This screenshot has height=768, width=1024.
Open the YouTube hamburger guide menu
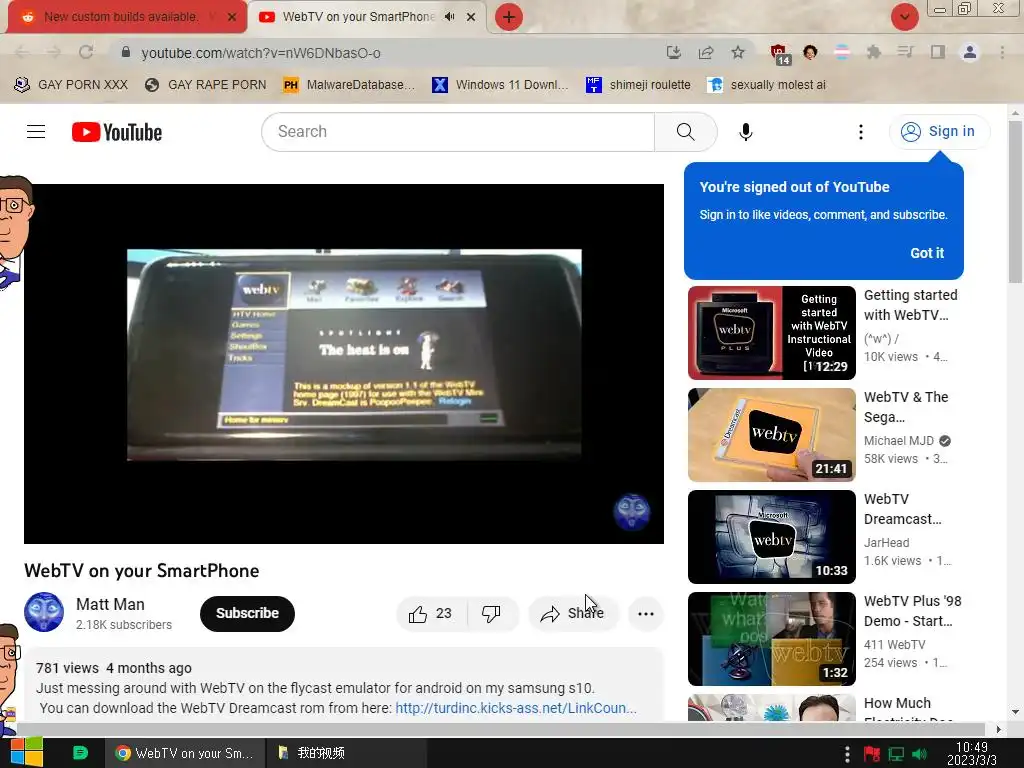[36, 132]
